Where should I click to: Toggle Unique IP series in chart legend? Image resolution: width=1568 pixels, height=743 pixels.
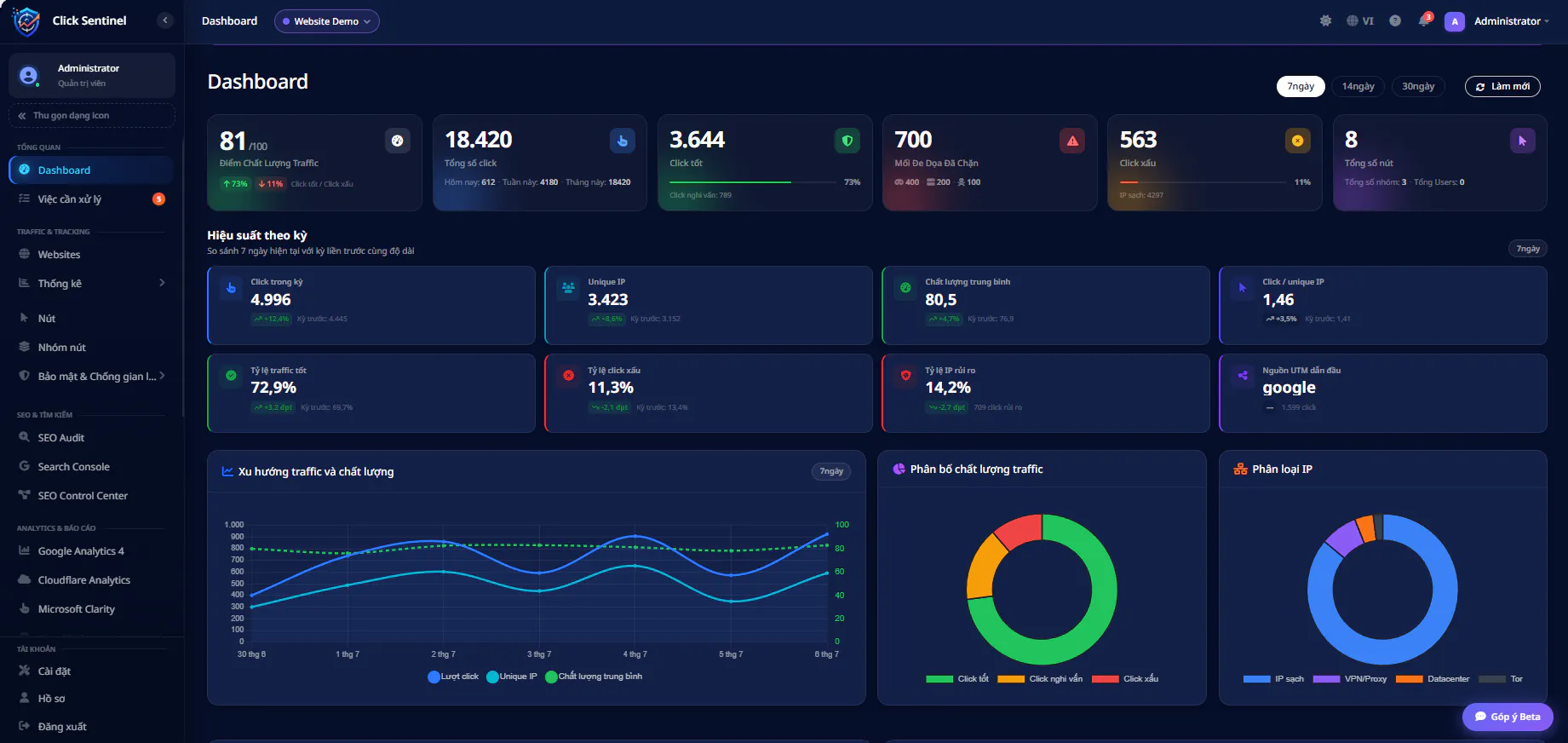(512, 677)
